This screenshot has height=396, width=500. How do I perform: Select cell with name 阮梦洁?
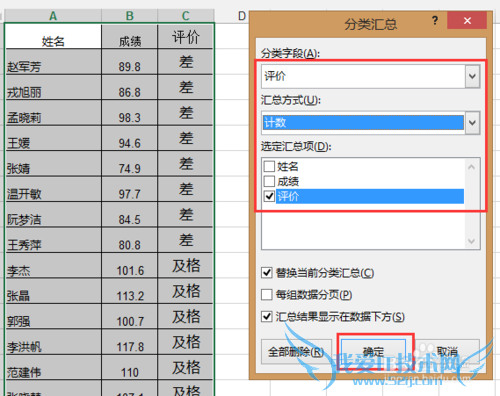[x=53, y=215]
